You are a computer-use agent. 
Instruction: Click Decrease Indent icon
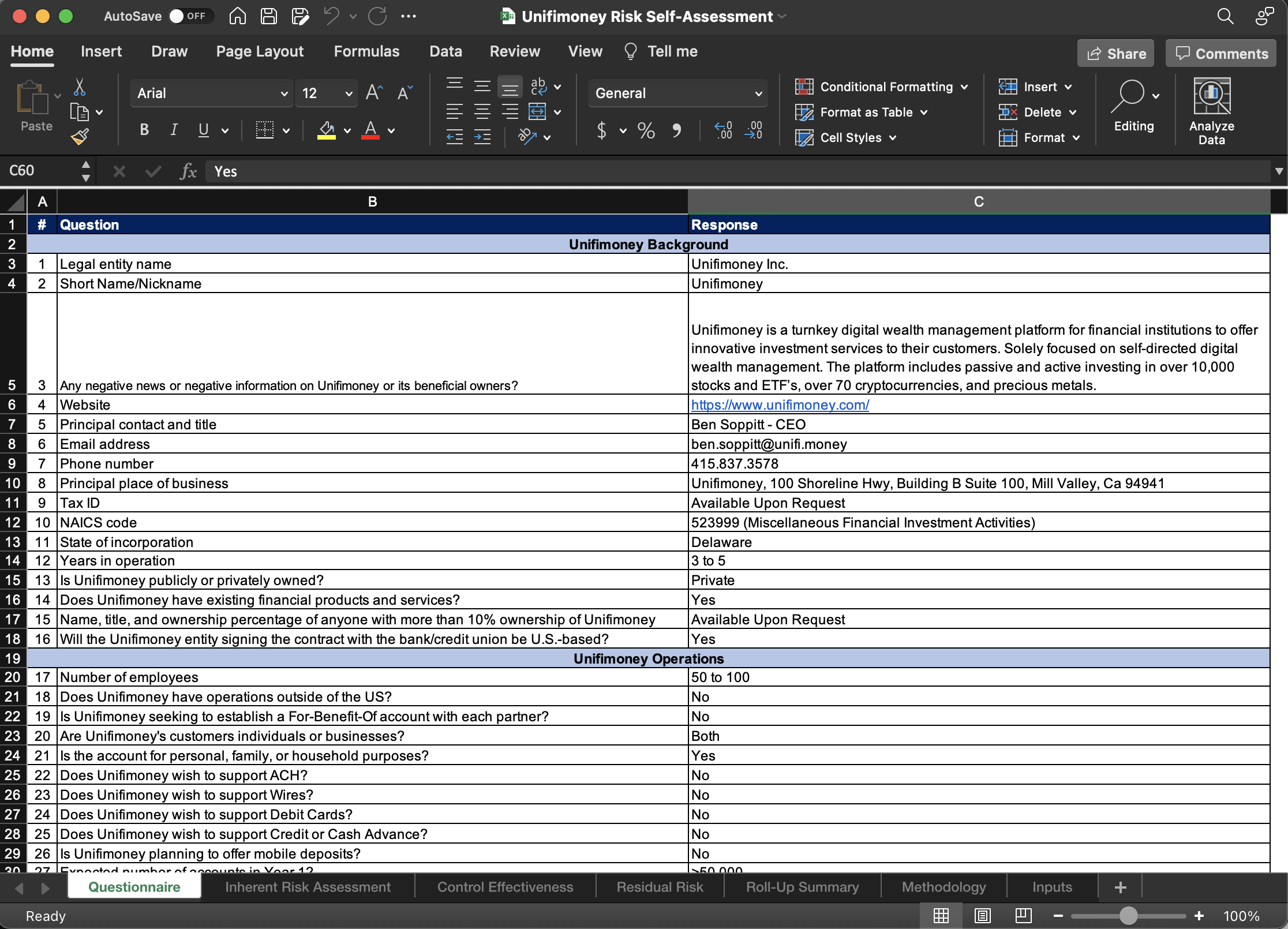(x=455, y=137)
